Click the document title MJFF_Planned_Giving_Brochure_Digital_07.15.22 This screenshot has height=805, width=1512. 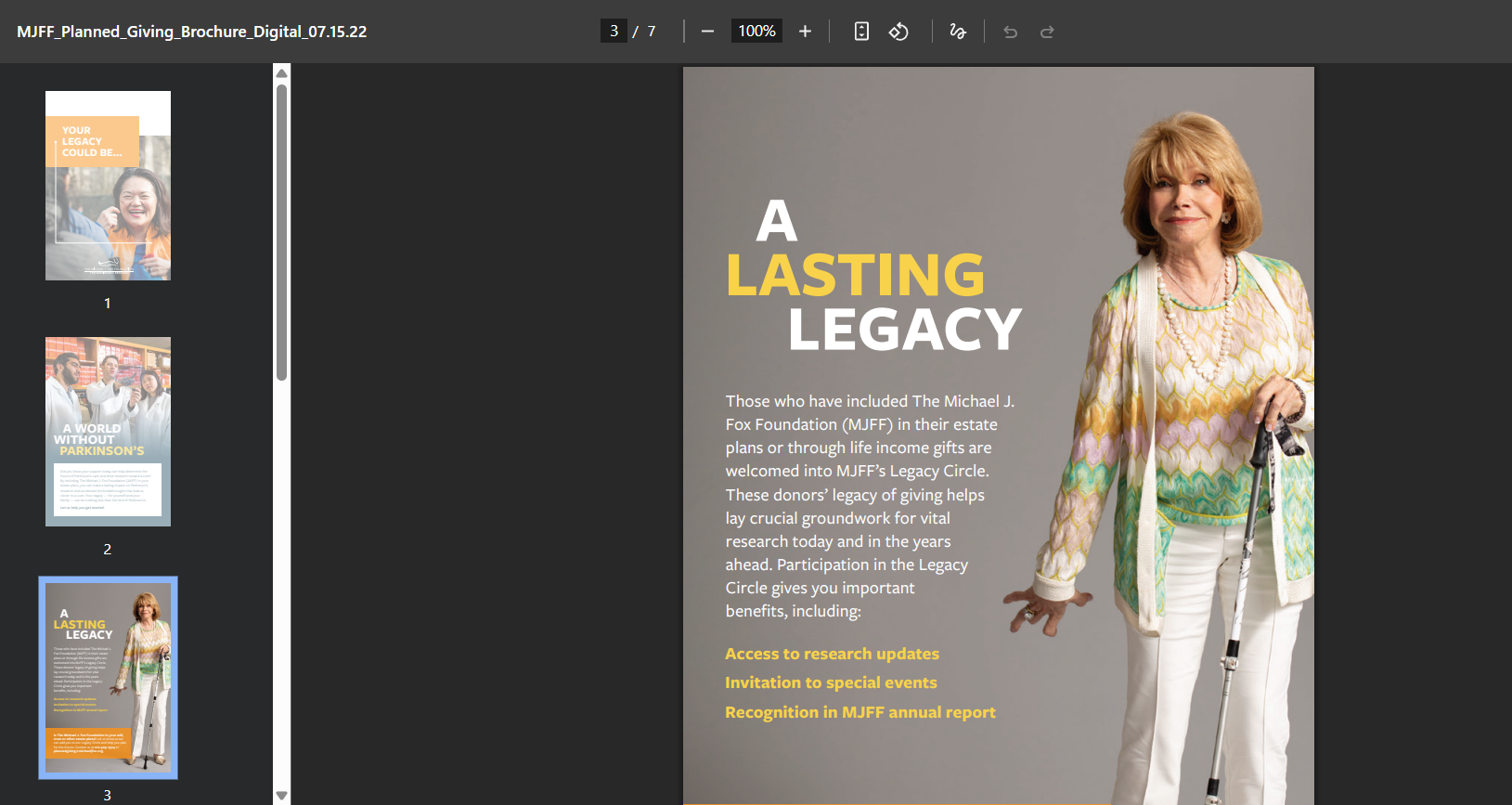192,32
